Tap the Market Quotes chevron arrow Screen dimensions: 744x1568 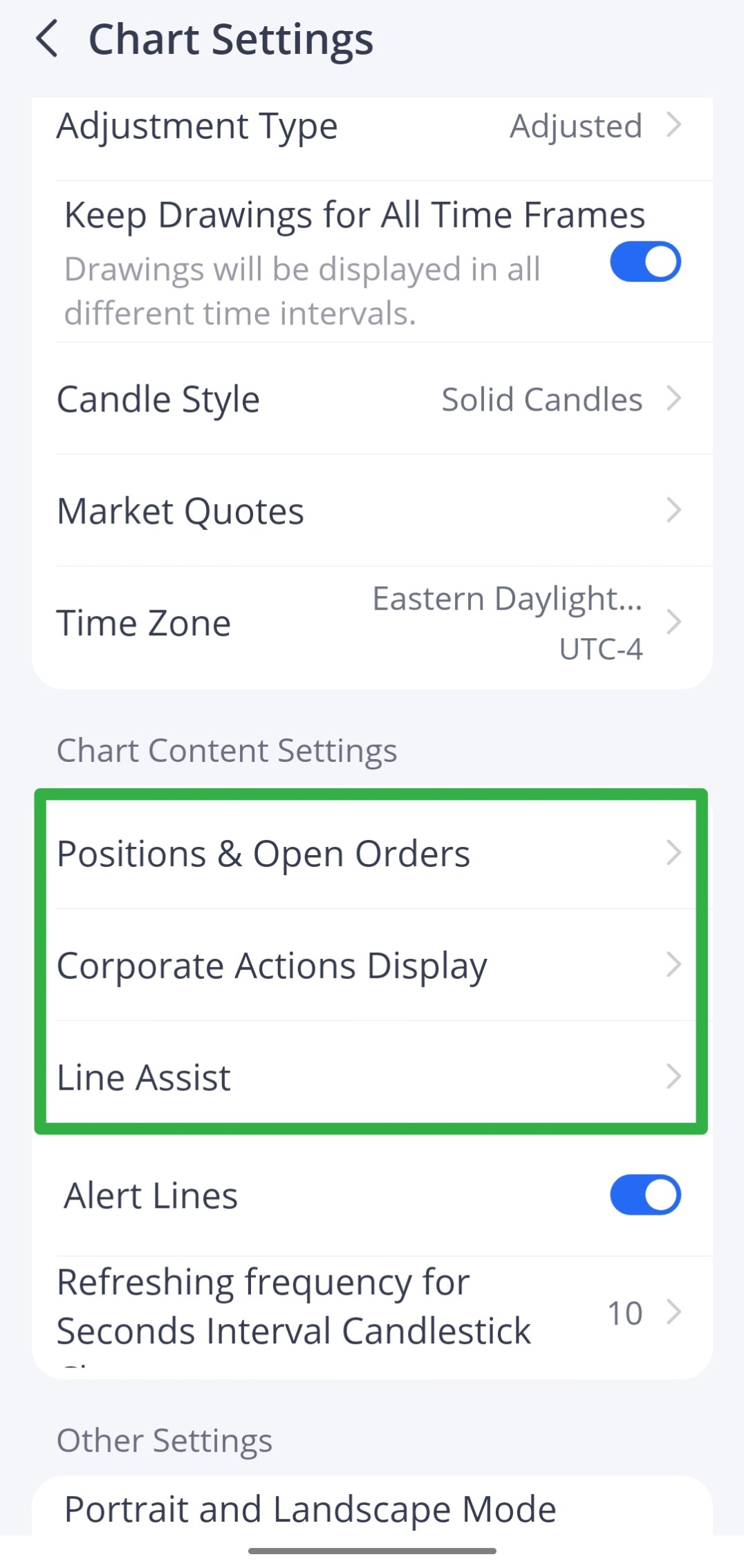[674, 511]
